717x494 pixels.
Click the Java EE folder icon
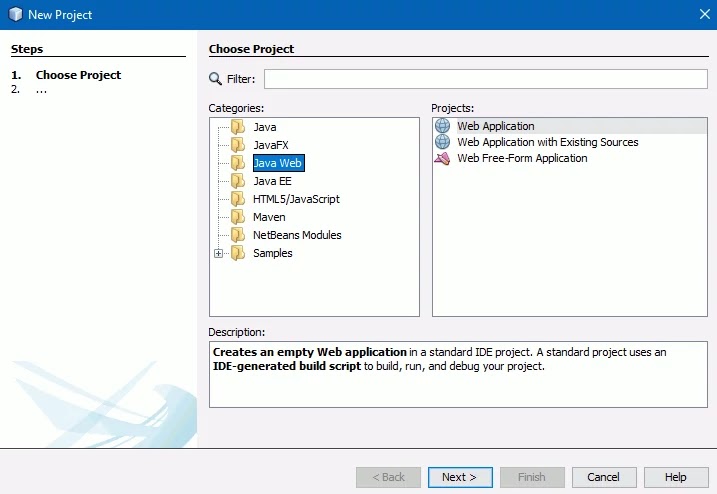[x=238, y=181]
